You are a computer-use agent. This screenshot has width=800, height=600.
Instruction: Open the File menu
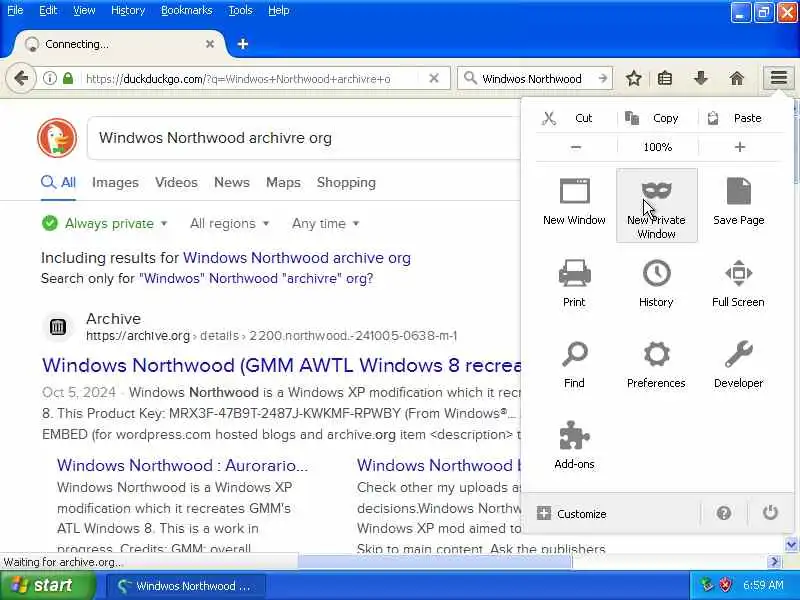[x=15, y=10]
